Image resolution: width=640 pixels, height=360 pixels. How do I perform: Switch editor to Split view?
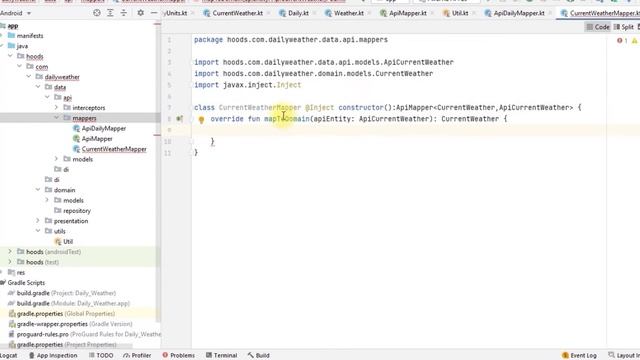pos(624,27)
